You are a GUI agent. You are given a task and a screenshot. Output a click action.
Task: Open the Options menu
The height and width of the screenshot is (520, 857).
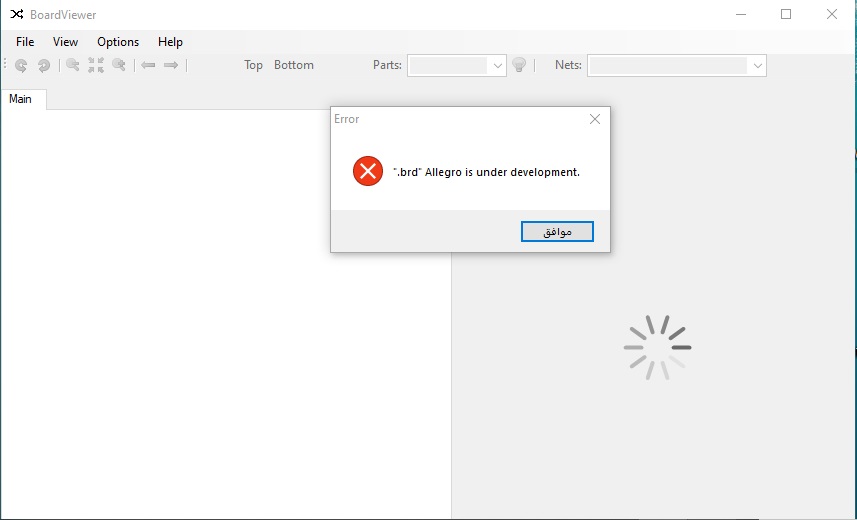tap(118, 42)
